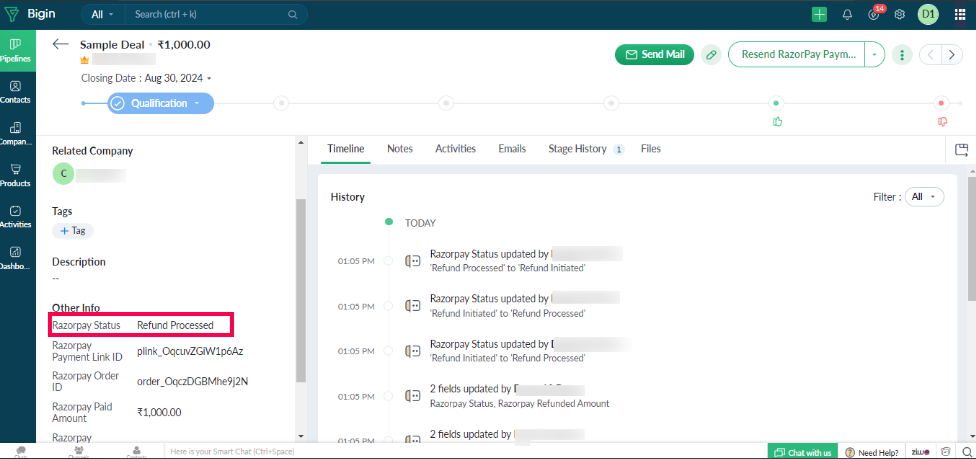976x459 pixels.
Task: Switch to the Timeline tab
Action: point(345,149)
